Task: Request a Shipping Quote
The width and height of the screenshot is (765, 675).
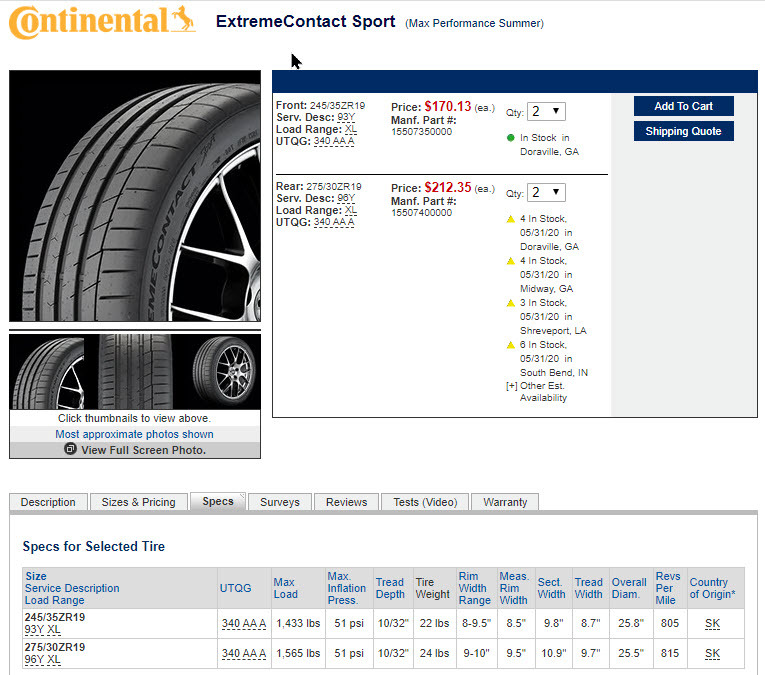Action: tap(683, 131)
